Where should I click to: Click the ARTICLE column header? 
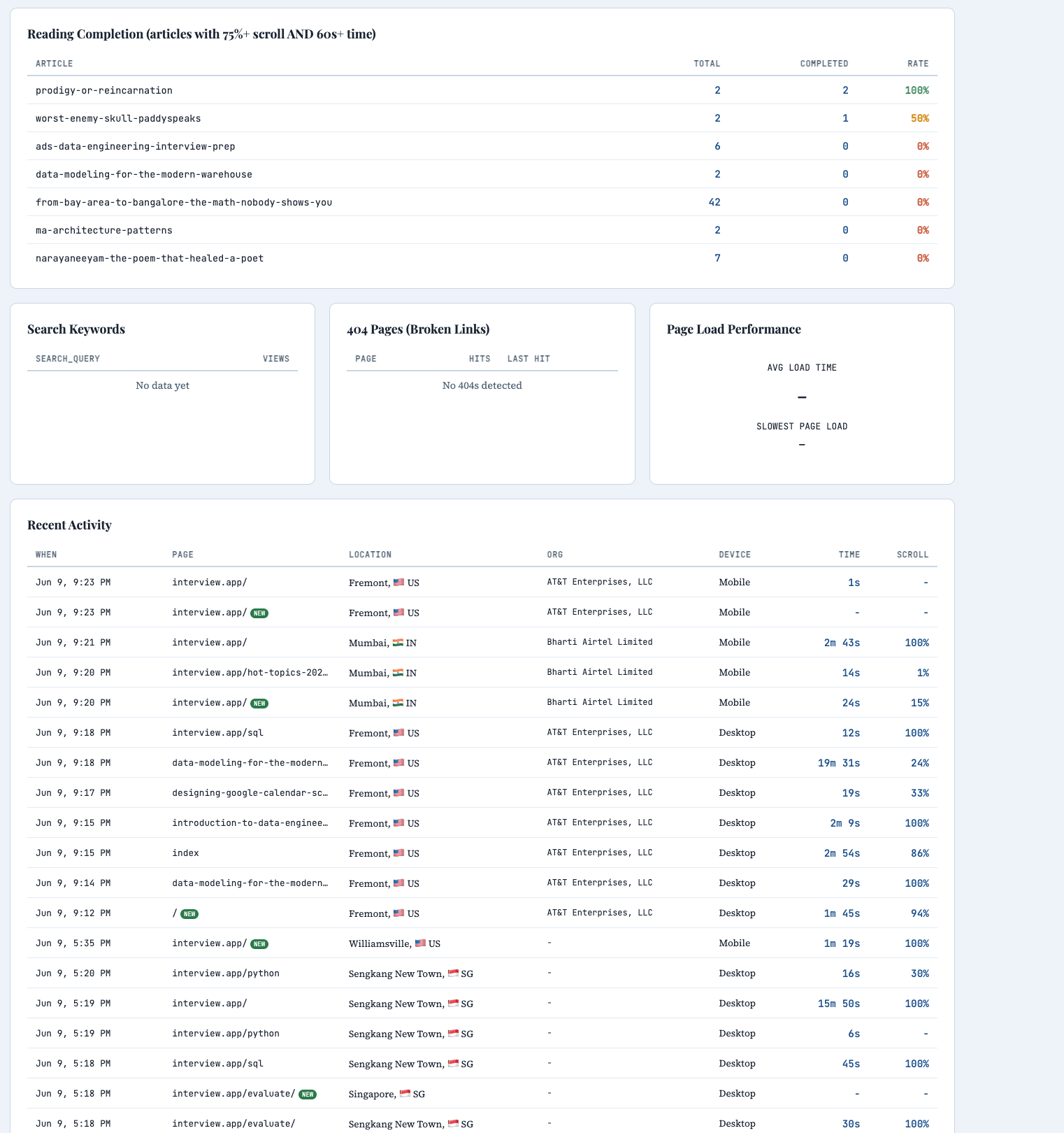click(x=55, y=64)
